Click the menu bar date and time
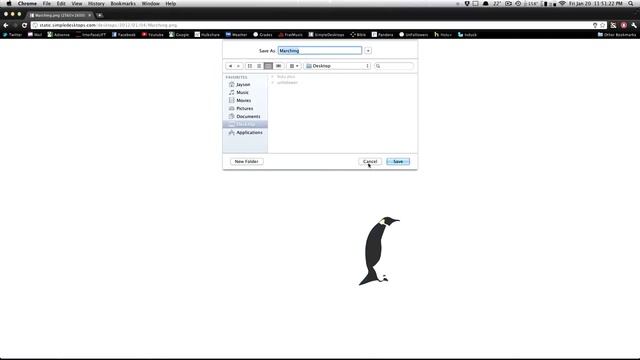 (x=596, y=4)
